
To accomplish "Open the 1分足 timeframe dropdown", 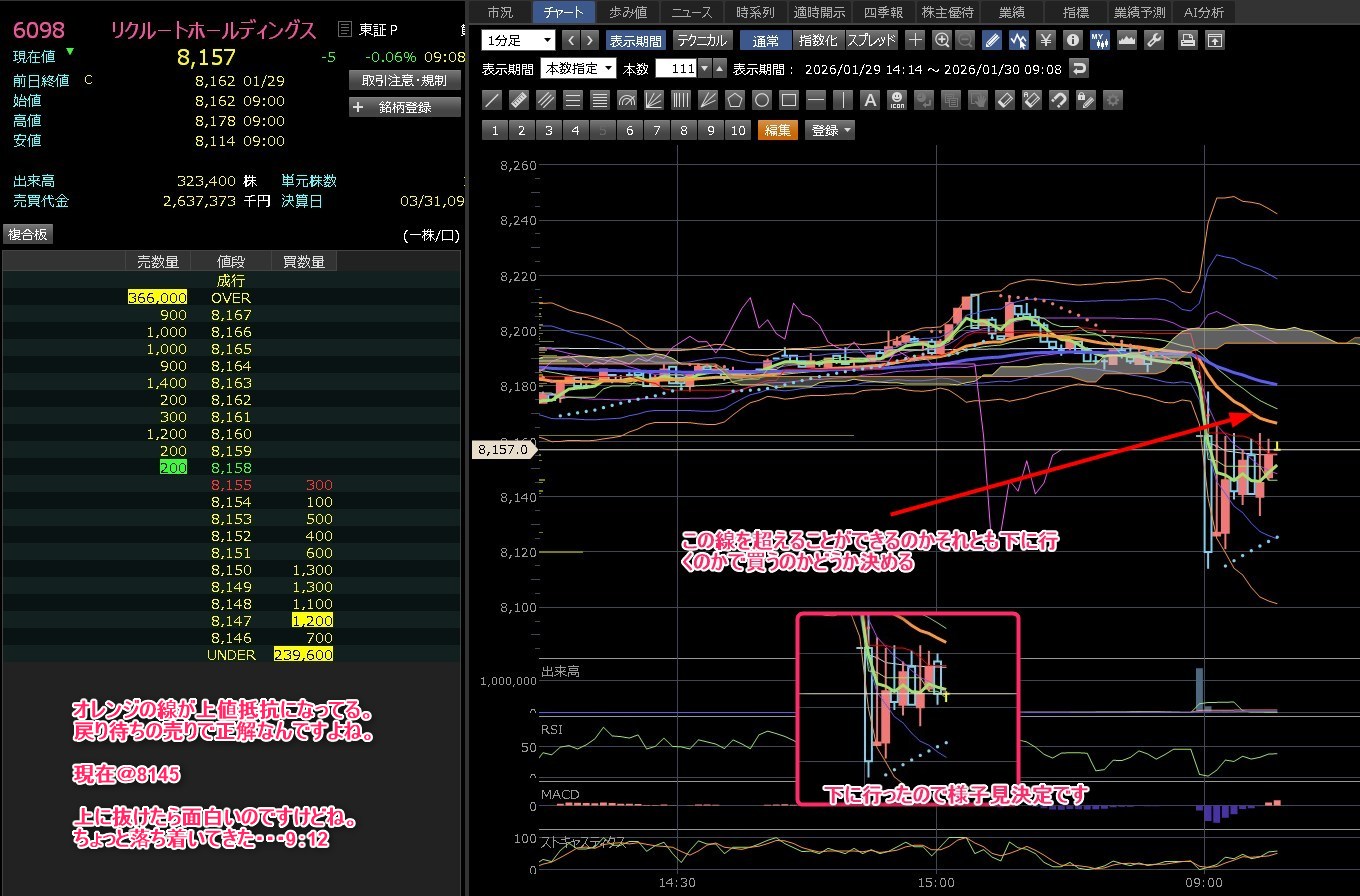I will click(x=518, y=40).
